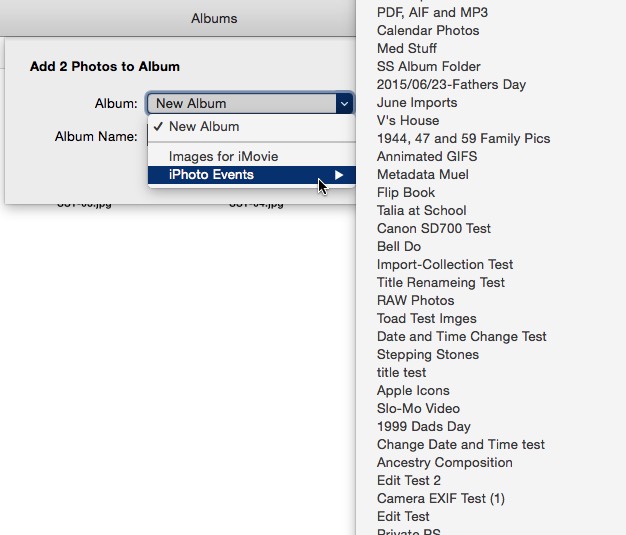Pick the Calendar Photos event
This screenshot has height=535, width=626.
pos(428,30)
